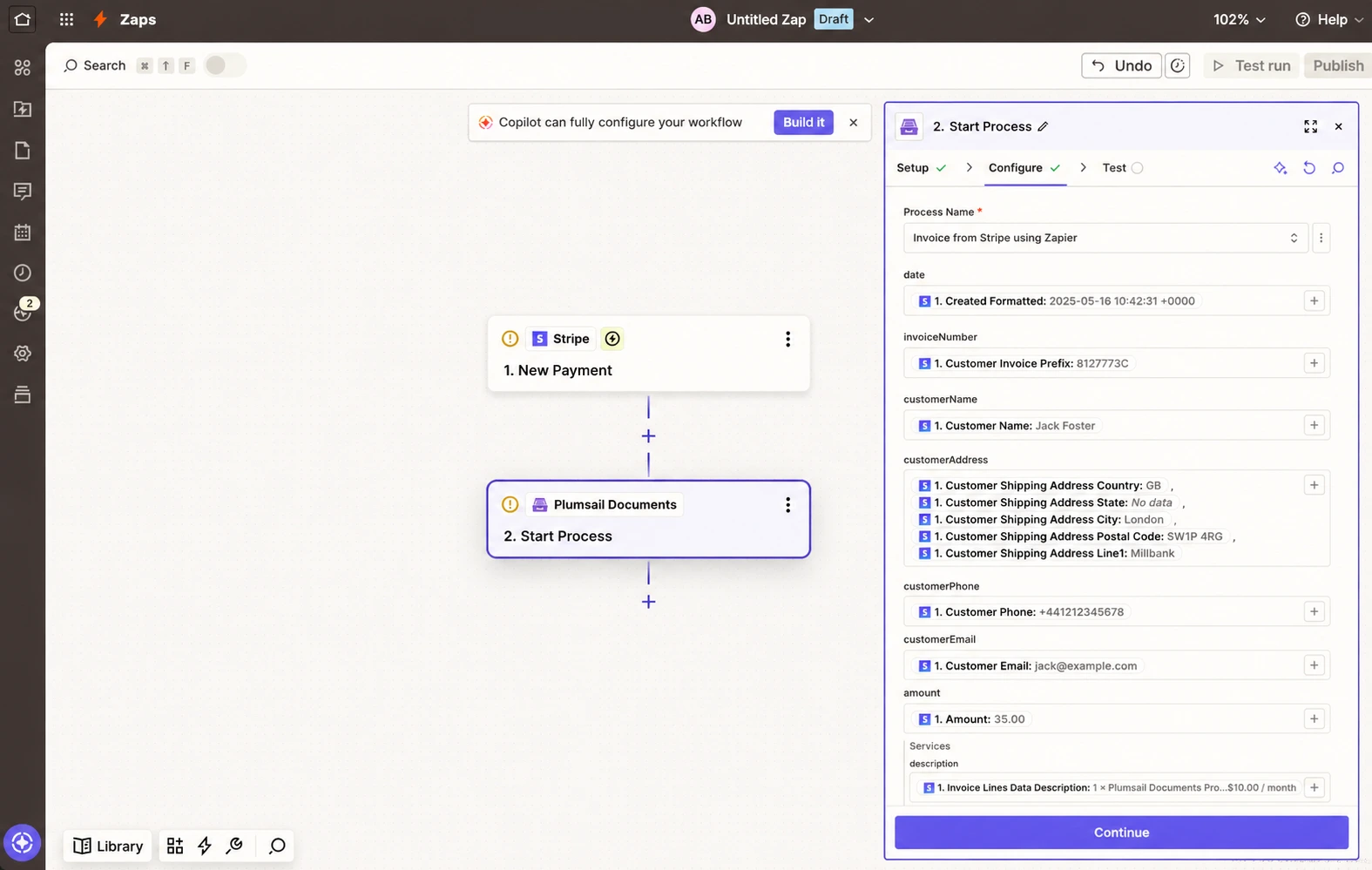Click the Search box in toolbar
1372x870 pixels.
[x=95, y=65]
